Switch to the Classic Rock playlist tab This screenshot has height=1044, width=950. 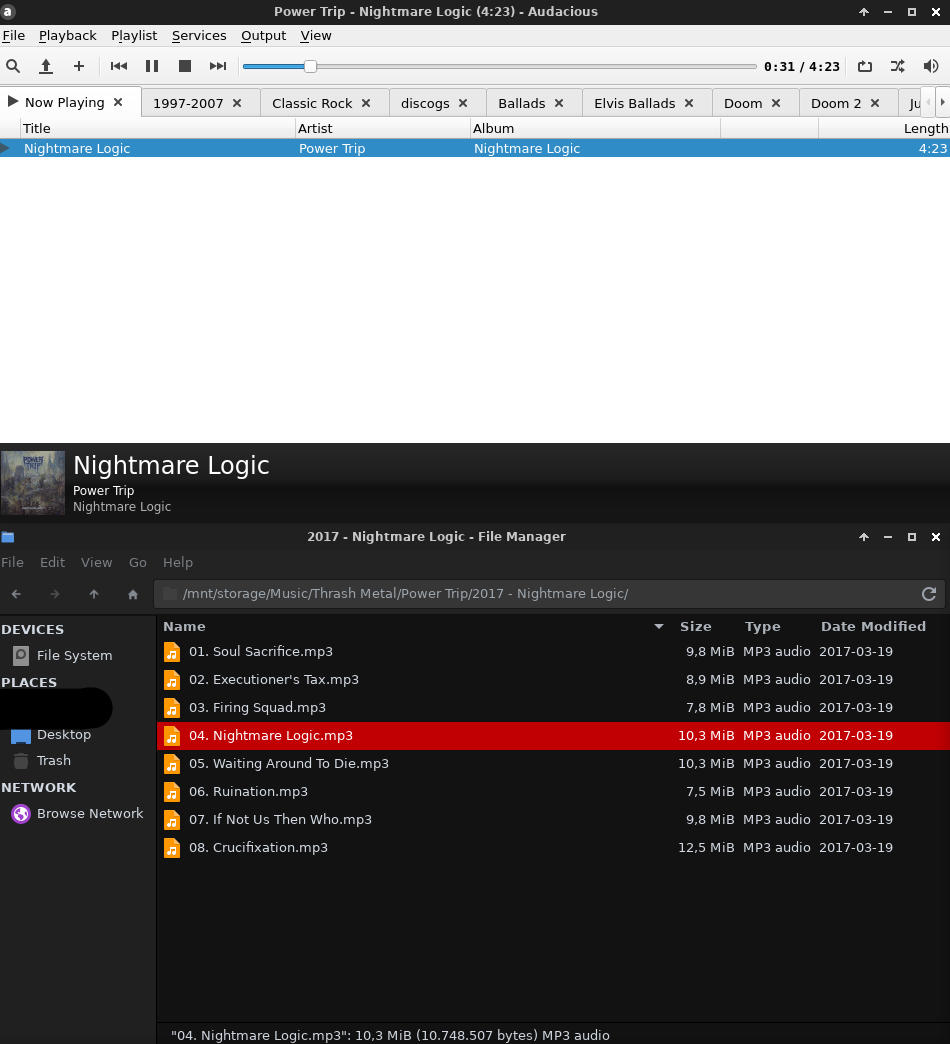coord(312,103)
